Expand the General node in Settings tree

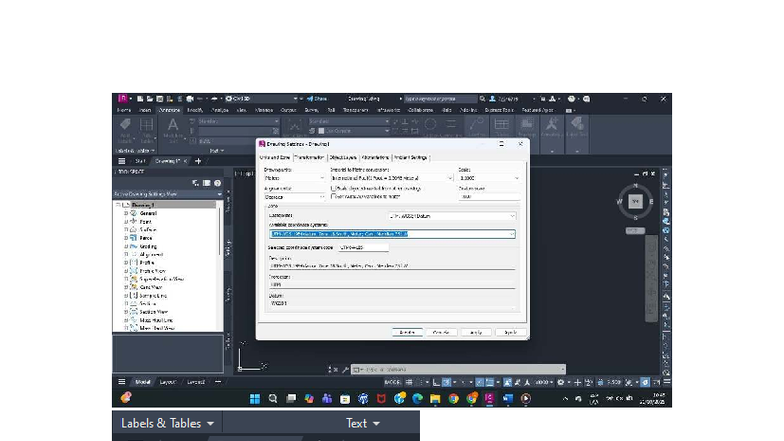point(125,213)
